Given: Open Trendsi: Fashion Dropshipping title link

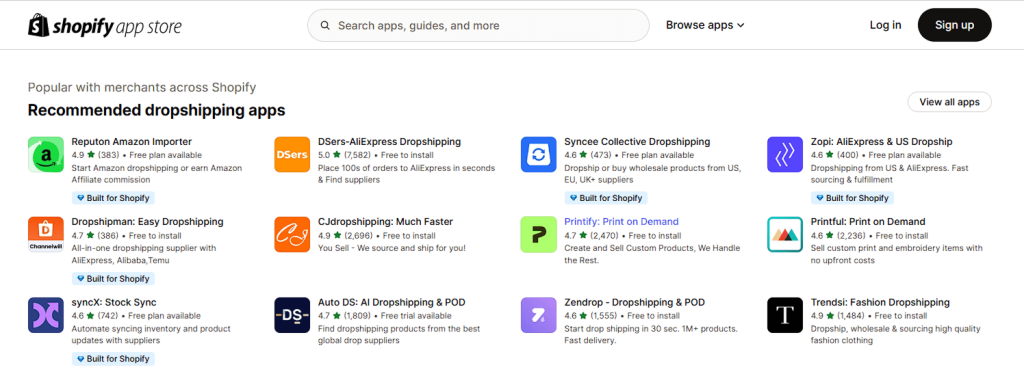Looking at the screenshot, I should (x=880, y=303).
